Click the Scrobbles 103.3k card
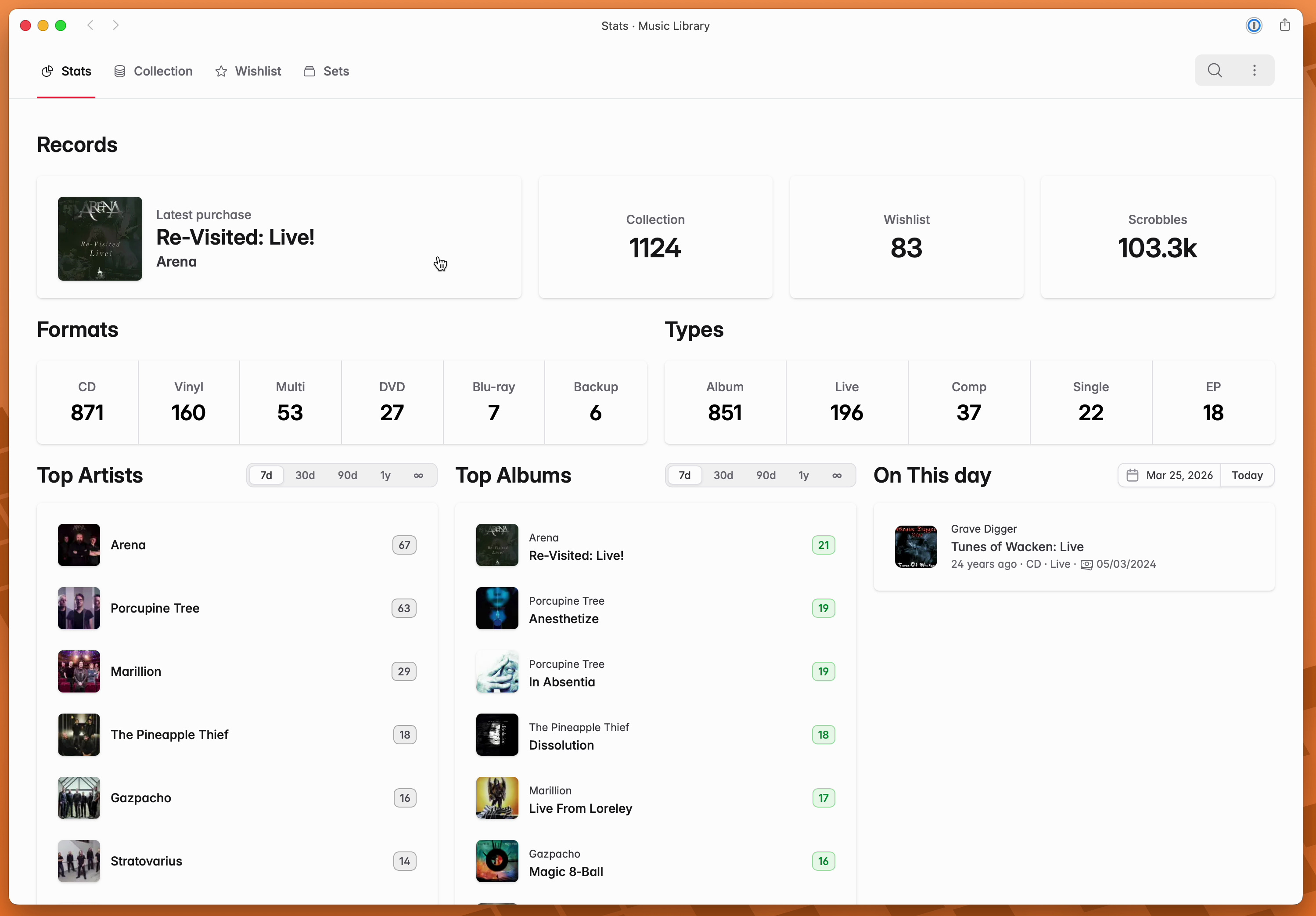The width and height of the screenshot is (1316, 916). pos(1157,237)
